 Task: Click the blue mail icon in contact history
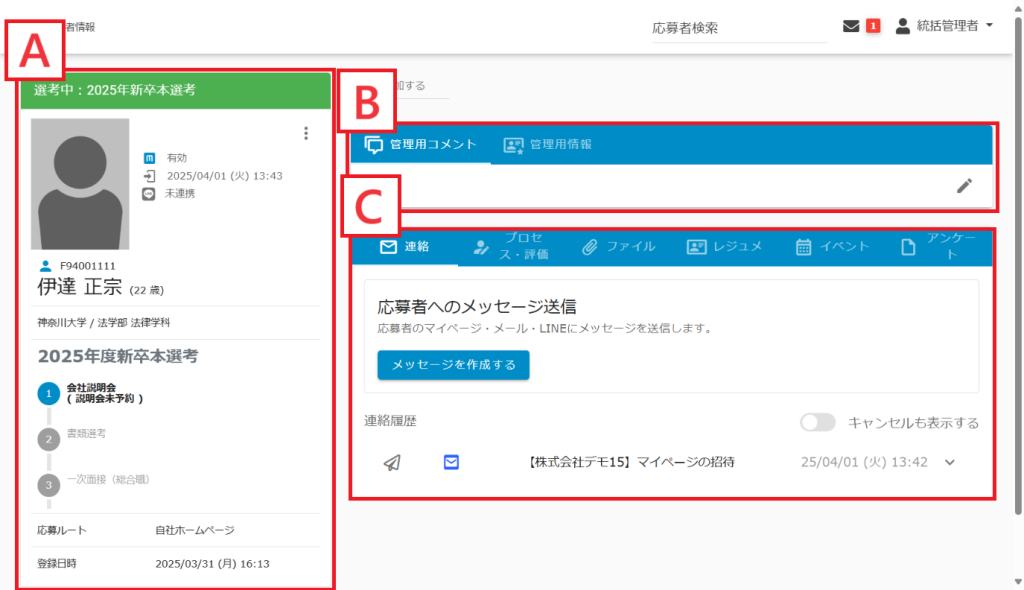pyautogui.click(x=451, y=462)
